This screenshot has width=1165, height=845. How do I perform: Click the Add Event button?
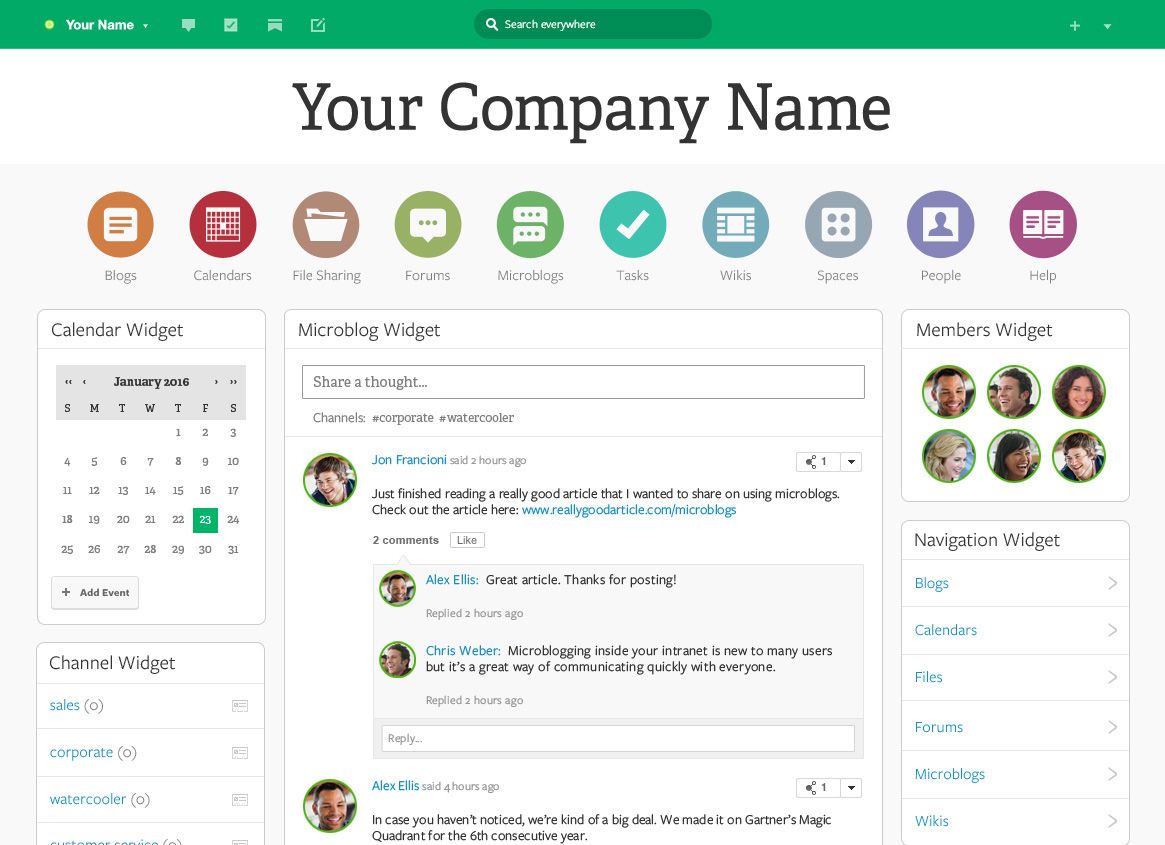pyautogui.click(x=95, y=592)
